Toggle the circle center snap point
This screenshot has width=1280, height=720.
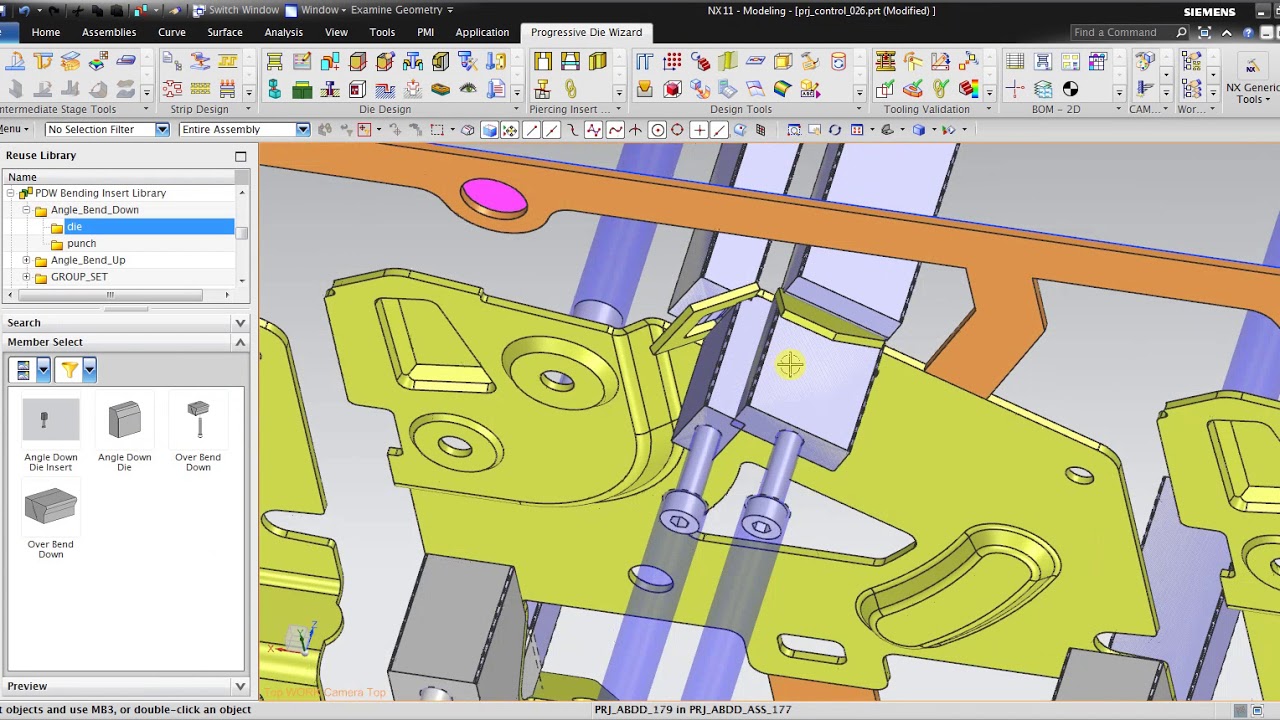(x=657, y=130)
